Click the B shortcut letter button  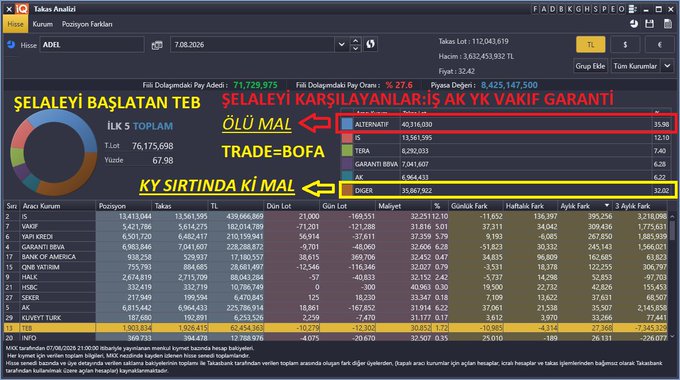click(561, 9)
